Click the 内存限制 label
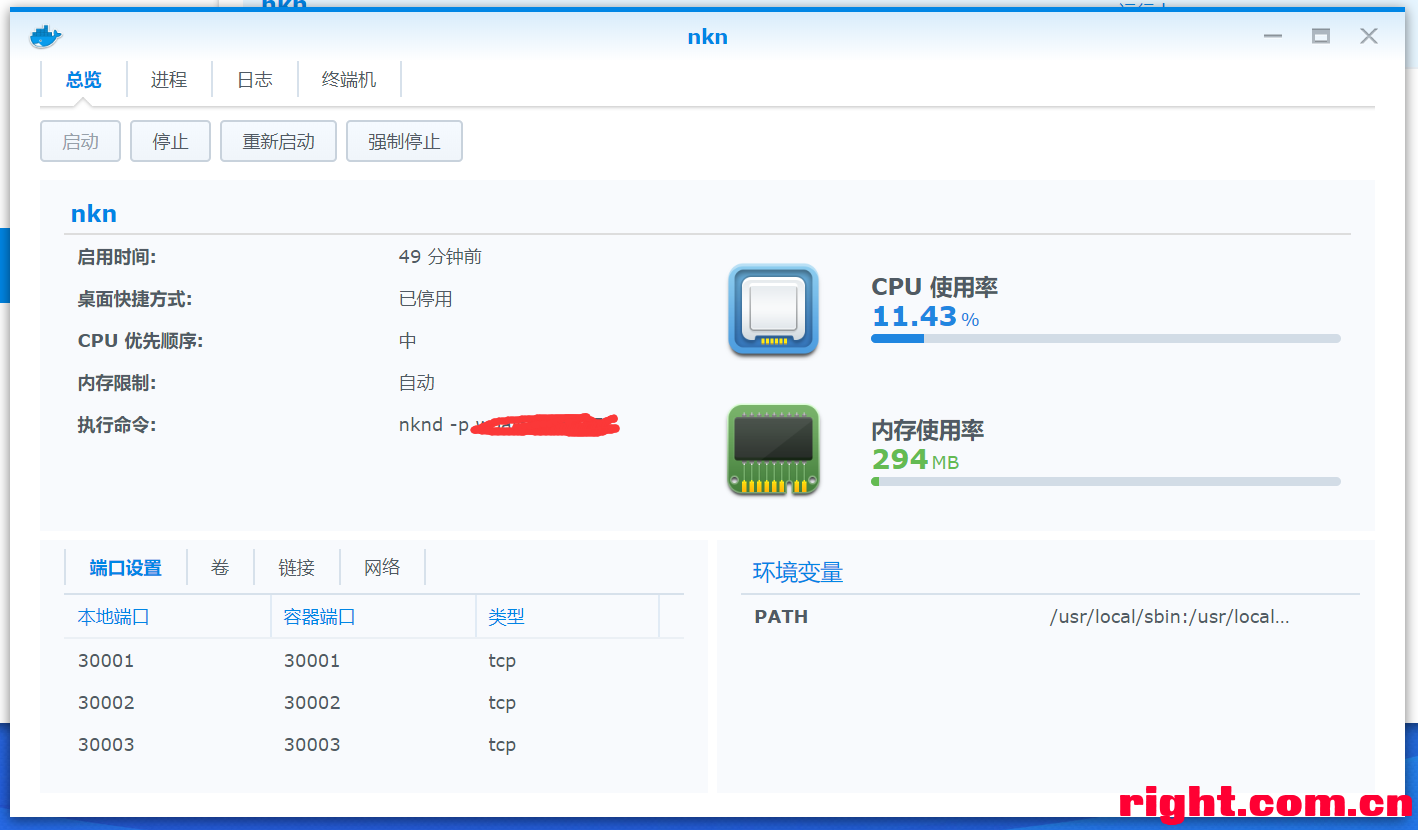Screen dimensions: 1418x830 (x=117, y=383)
